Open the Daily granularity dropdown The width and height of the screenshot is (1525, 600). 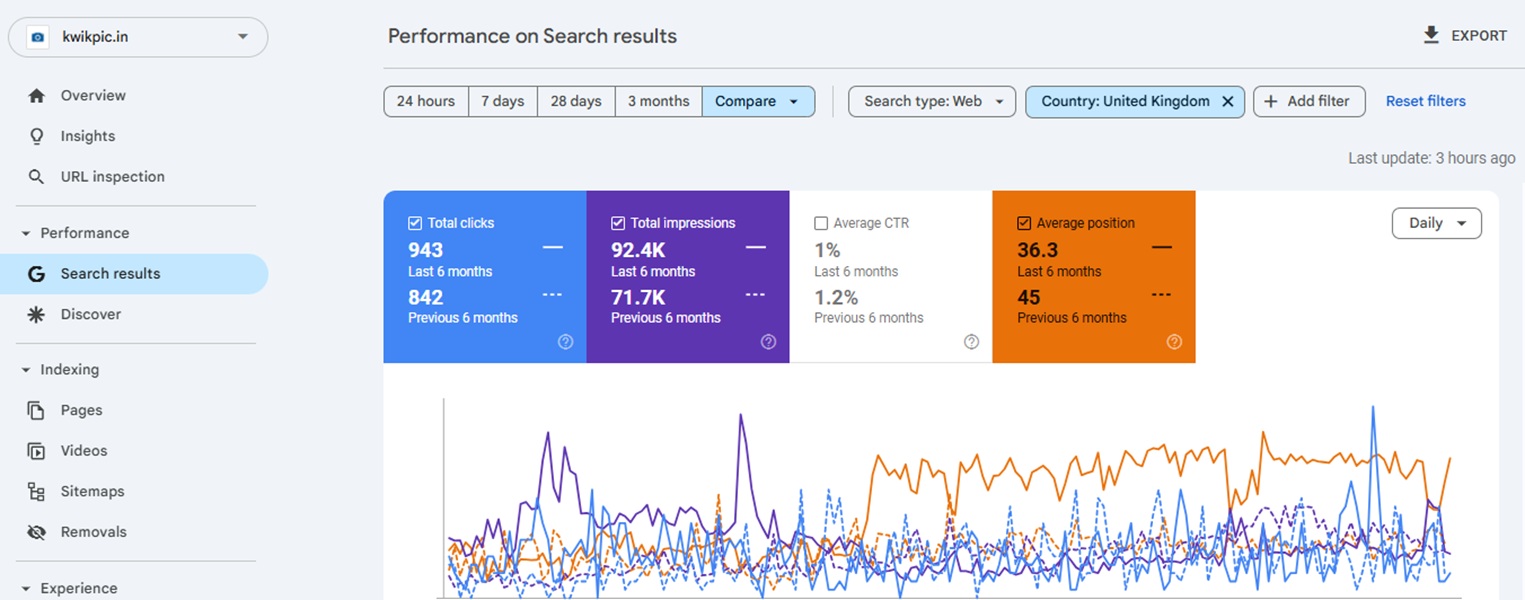click(x=1436, y=223)
